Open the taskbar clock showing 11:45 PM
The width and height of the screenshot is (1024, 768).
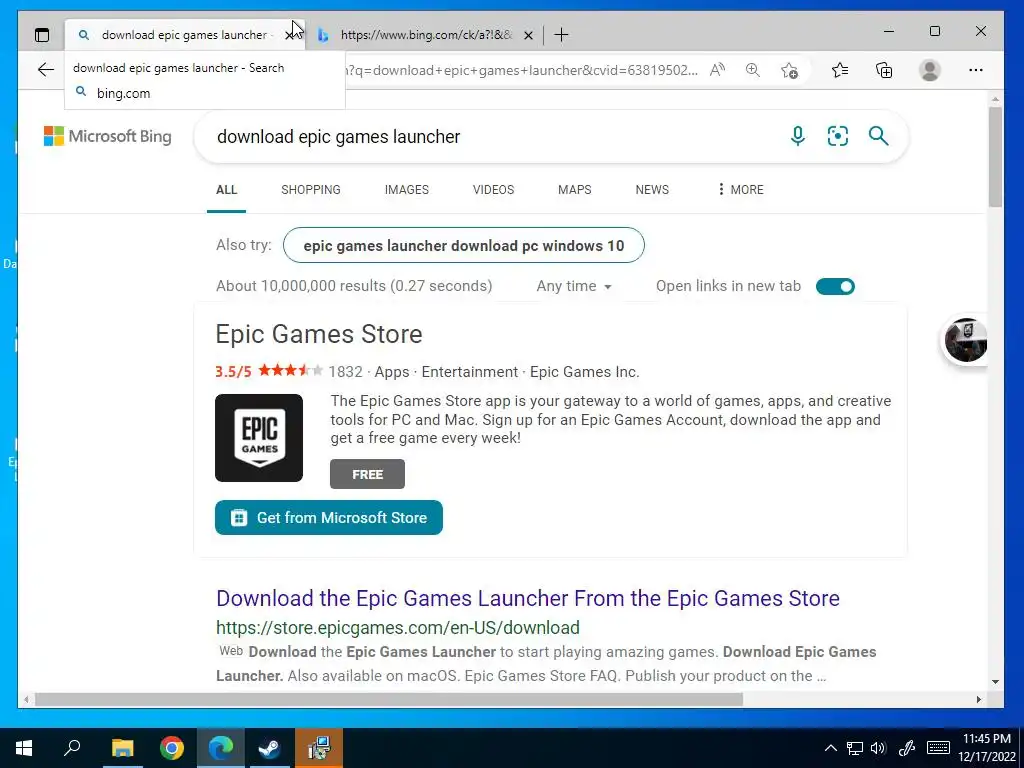coord(986,748)
